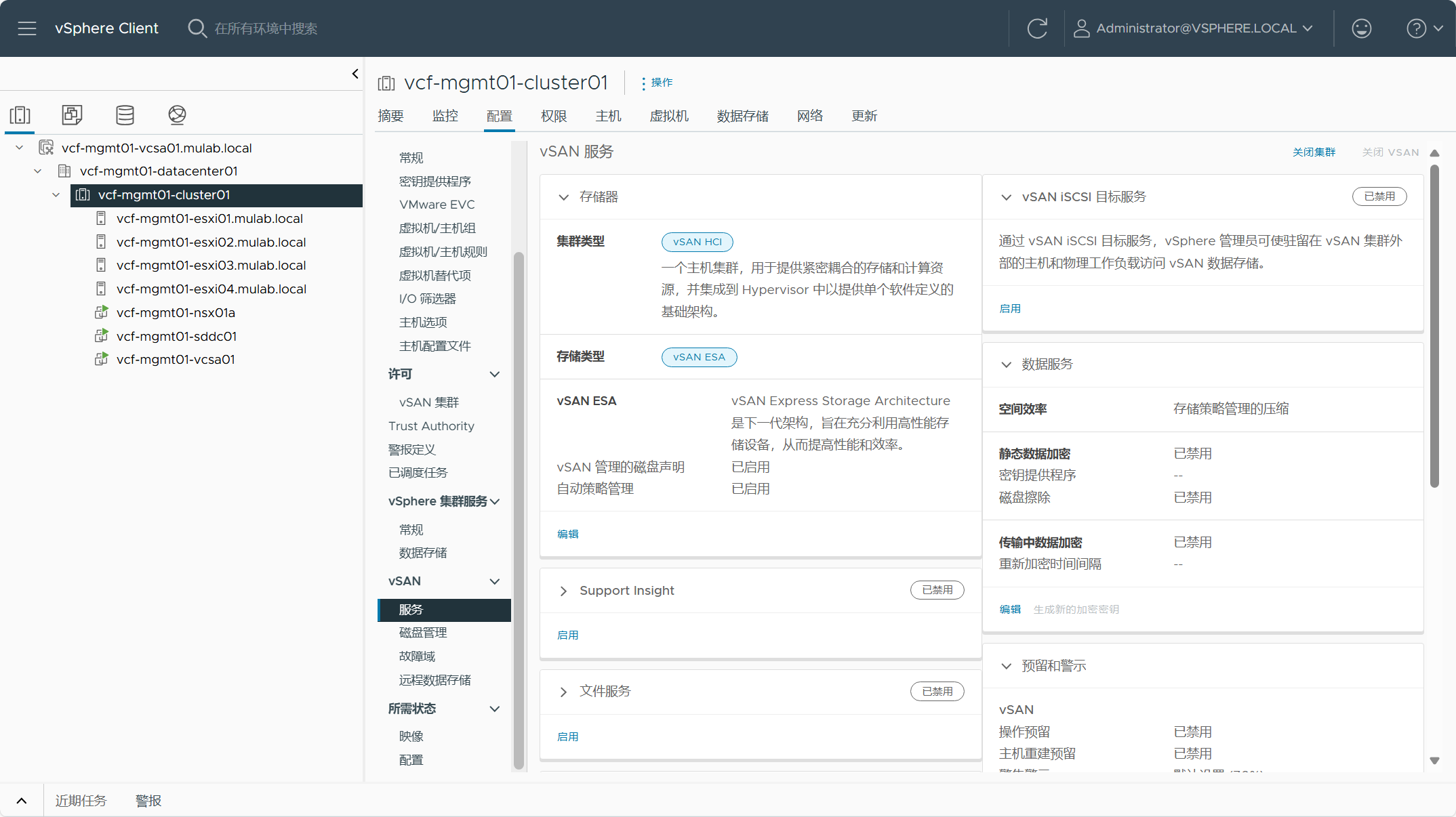Viewport: 1456px width, 817px height.
Task: Select host vcf-mgmt01-esxi02.mulab.local
Action: click(211, 242)
